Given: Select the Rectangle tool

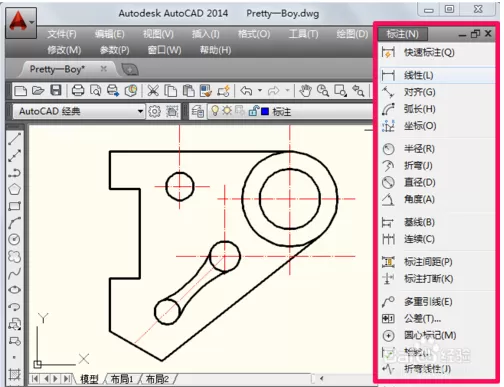Looking at the screenshot, I should click(14, 206).
